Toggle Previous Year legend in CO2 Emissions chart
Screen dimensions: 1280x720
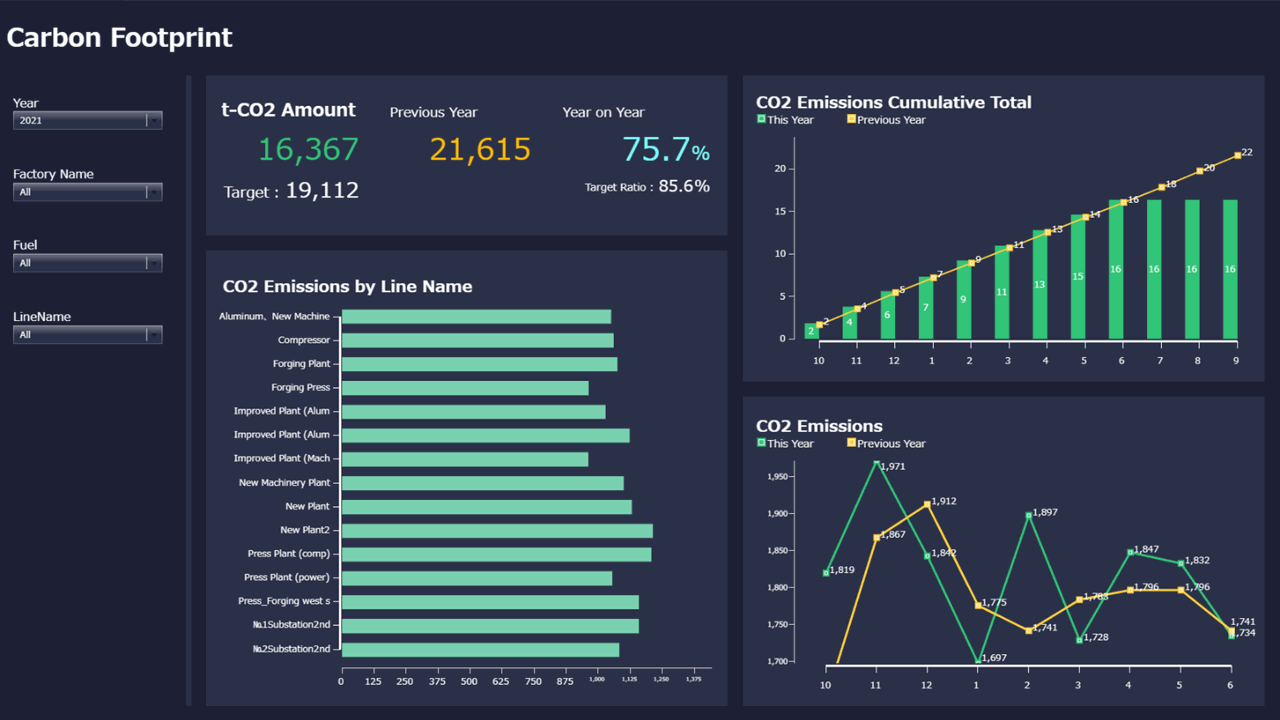click(x=886, y=444)
